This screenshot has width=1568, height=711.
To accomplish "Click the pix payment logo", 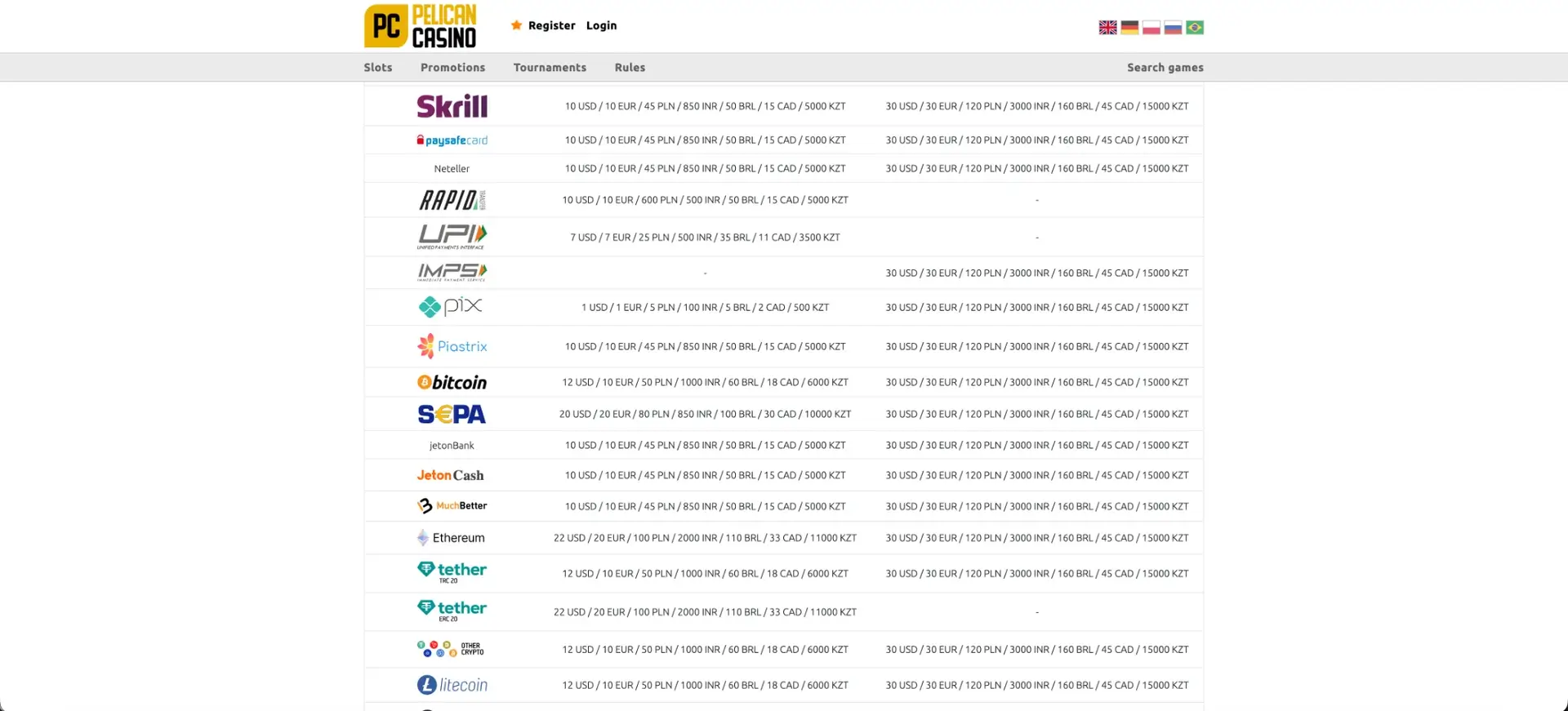I will [450, 307].
